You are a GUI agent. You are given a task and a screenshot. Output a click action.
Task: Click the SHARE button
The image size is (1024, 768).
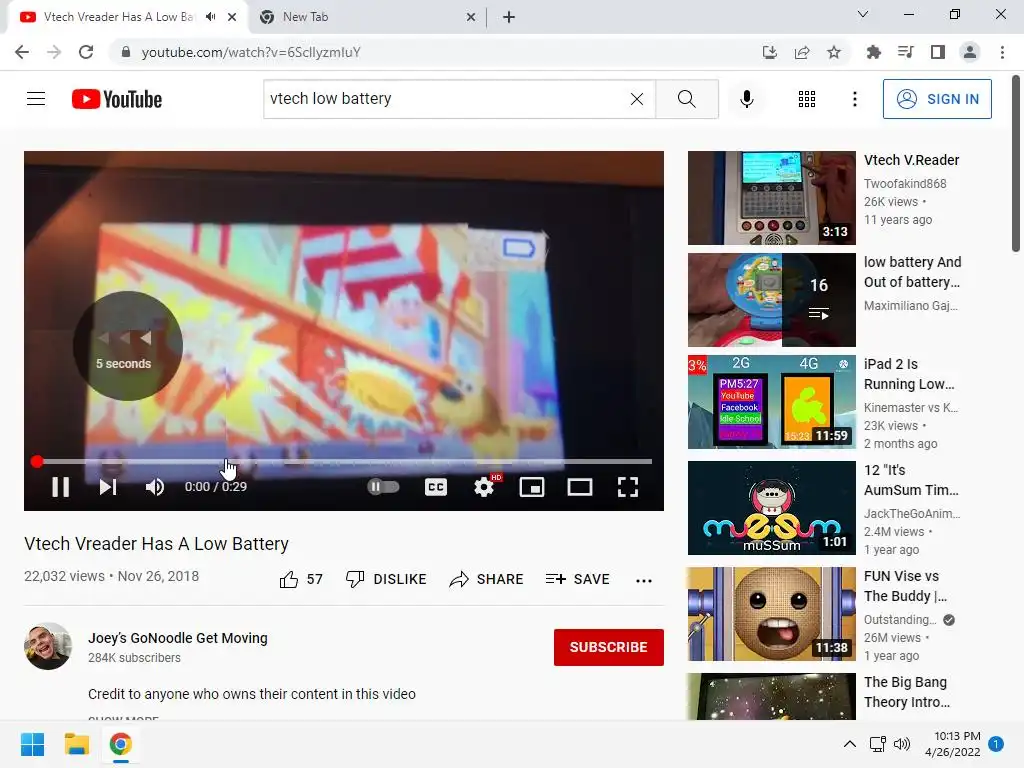point(487,579)
